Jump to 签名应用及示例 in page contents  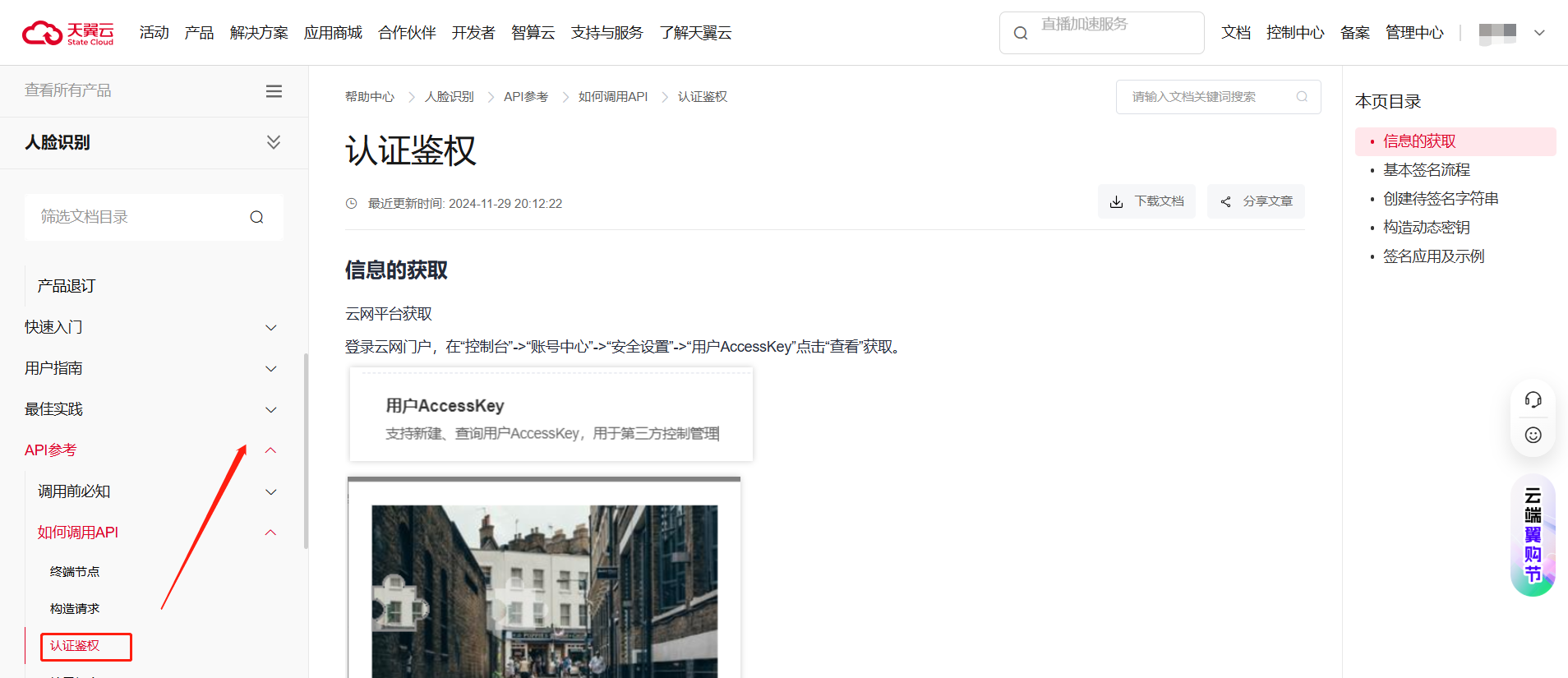[x=1433, y=256]
